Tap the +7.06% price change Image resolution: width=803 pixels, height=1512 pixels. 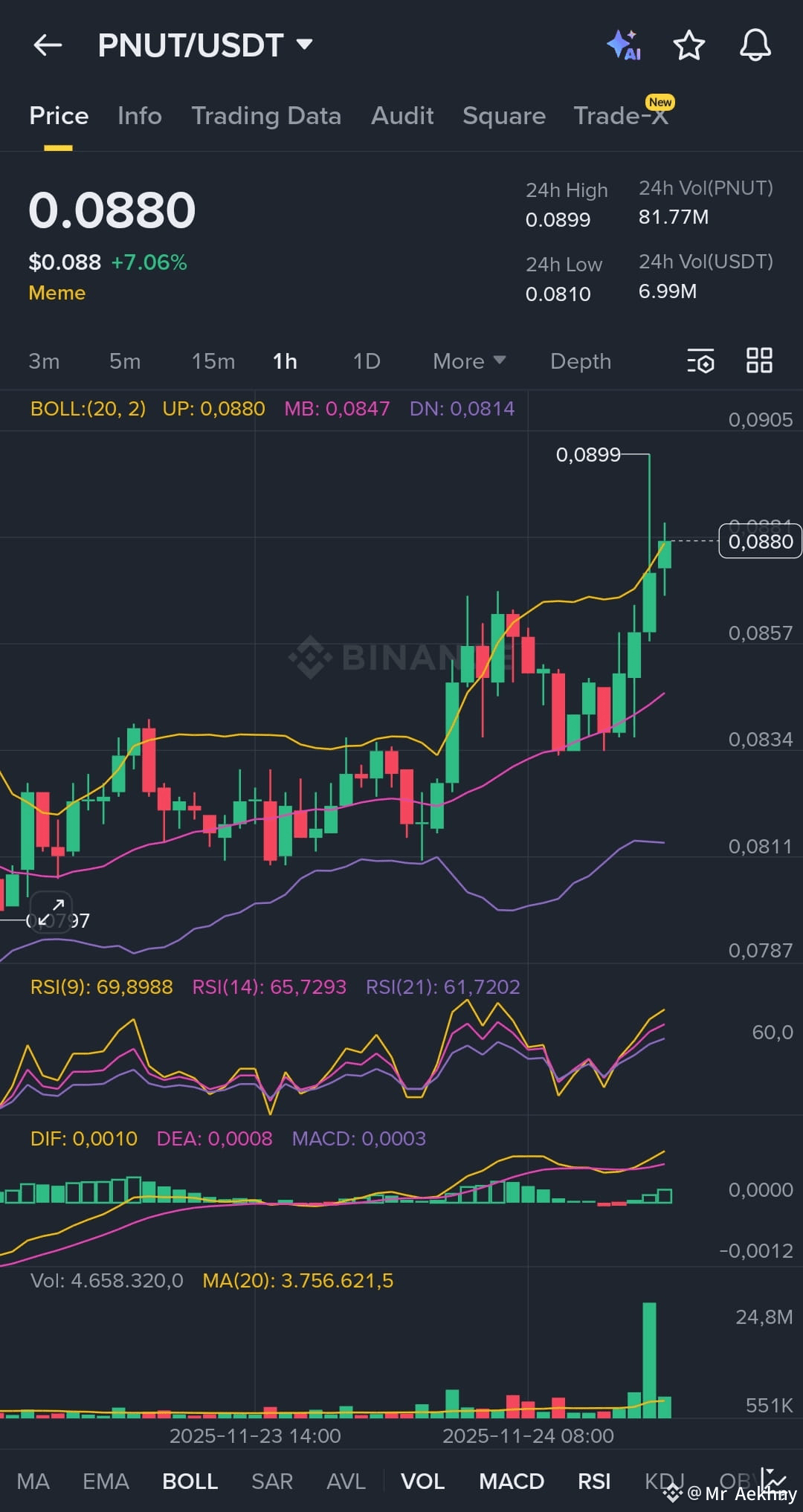point(149,262)
